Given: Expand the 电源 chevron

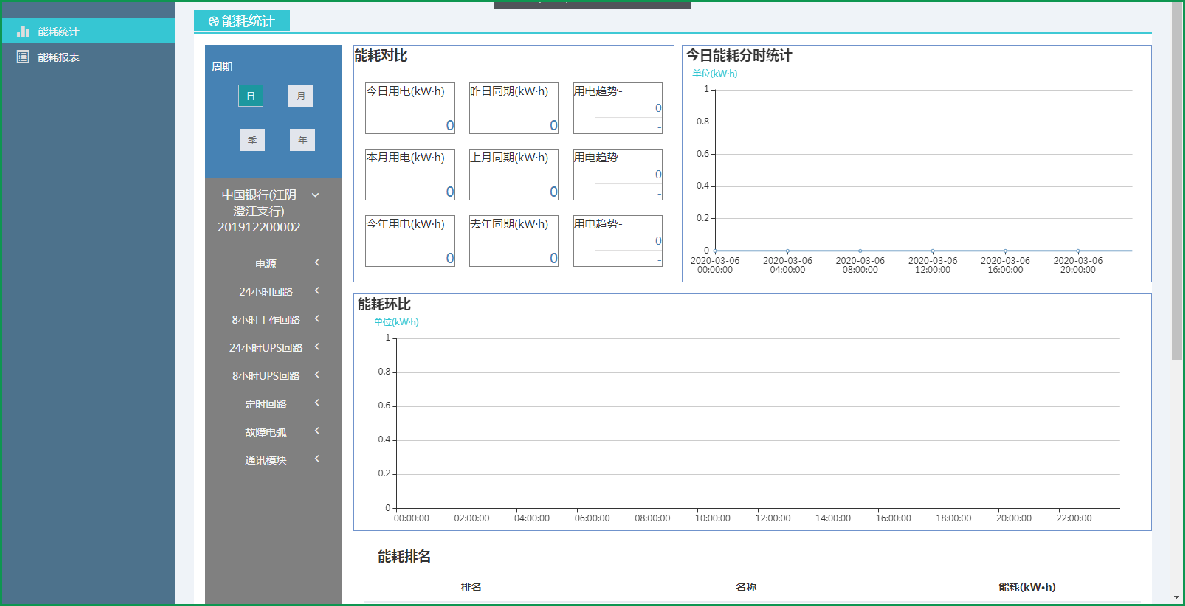Looking at the screenshot, I should pos(317,263).
